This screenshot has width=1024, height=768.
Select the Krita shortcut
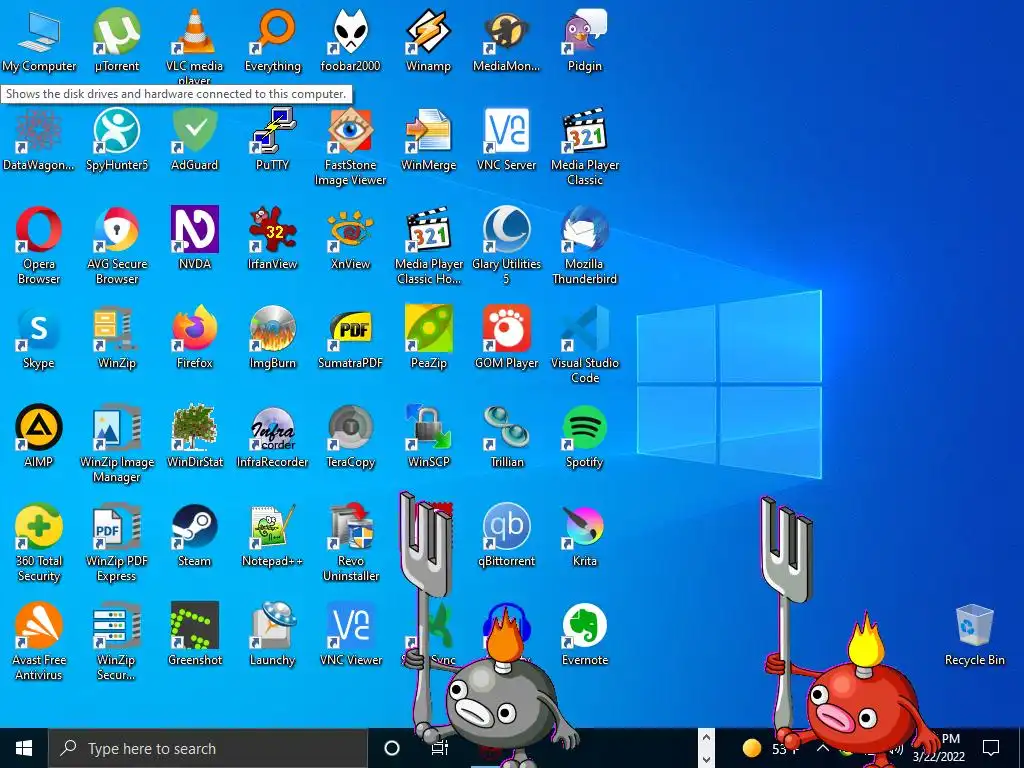point(584,526)
